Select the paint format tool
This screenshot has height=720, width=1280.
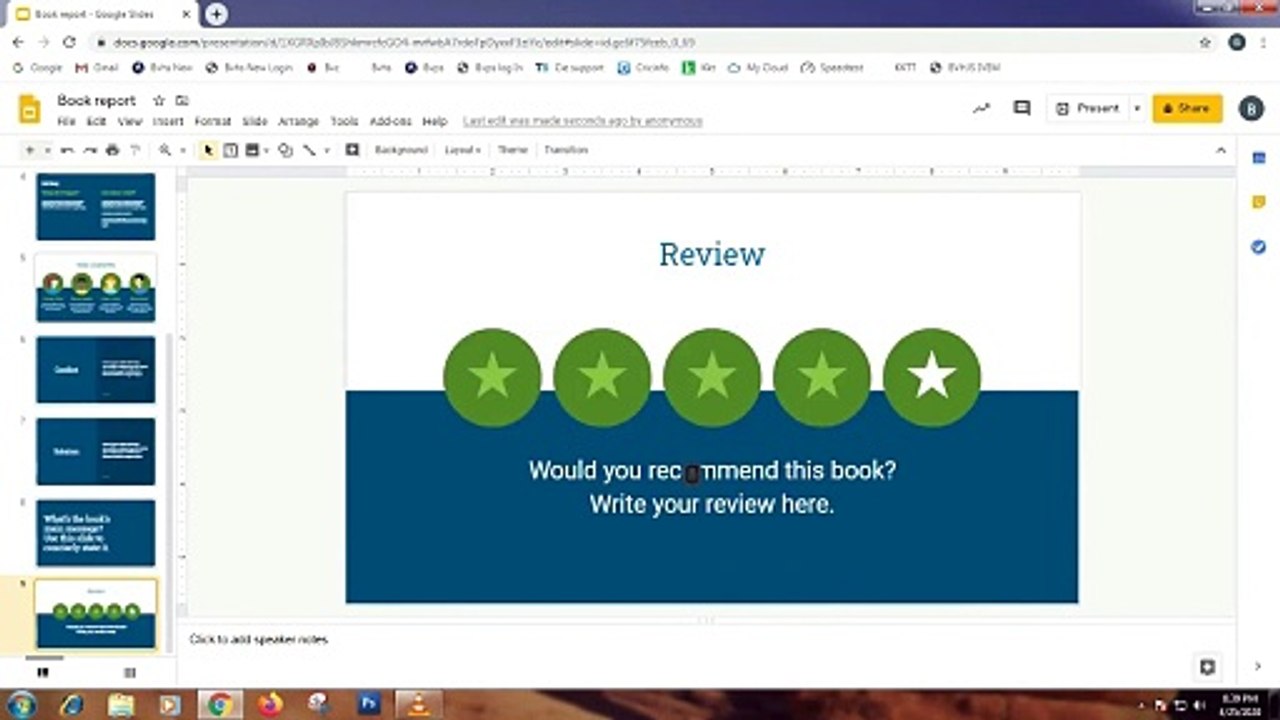[134, 150]
